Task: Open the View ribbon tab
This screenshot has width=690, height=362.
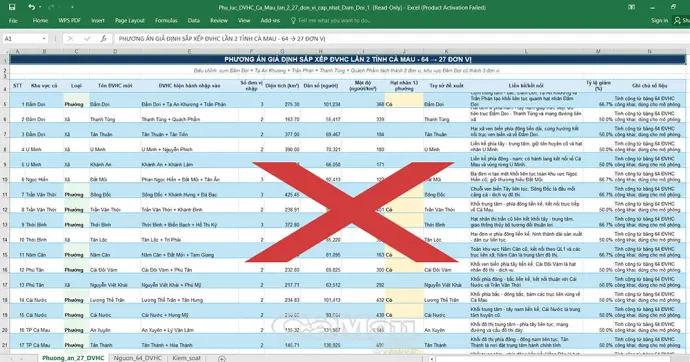Action: click(244, 20)
